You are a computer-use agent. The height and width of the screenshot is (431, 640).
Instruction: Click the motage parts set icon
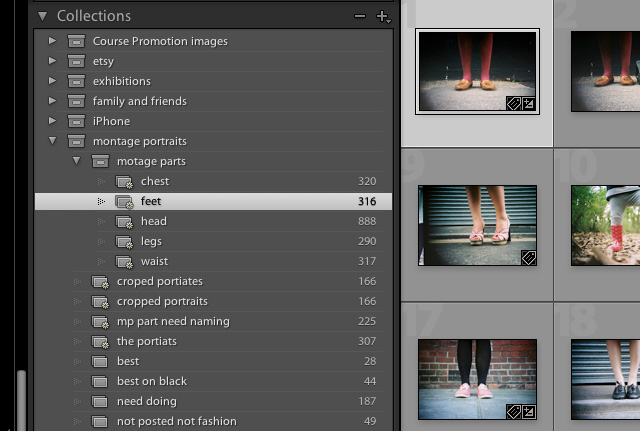pyautogui.click(x=100, y=161)
